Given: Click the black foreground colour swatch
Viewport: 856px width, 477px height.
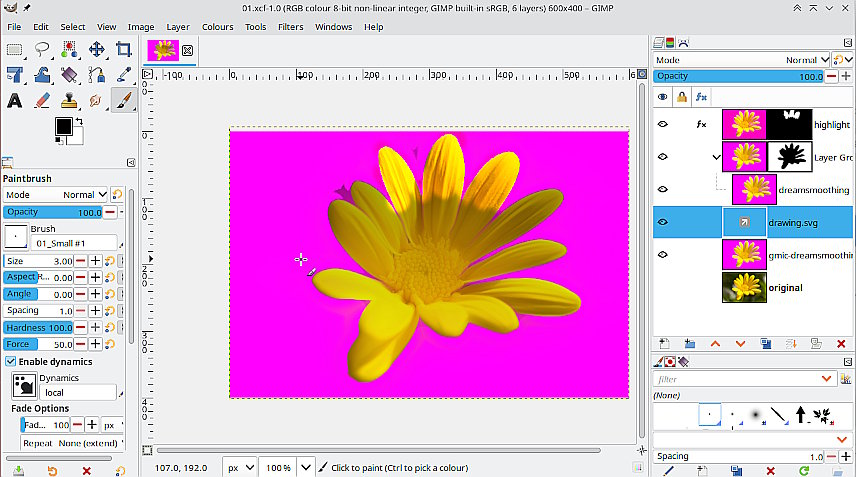Looking at the screenshot, I should (x=63, y=126).
